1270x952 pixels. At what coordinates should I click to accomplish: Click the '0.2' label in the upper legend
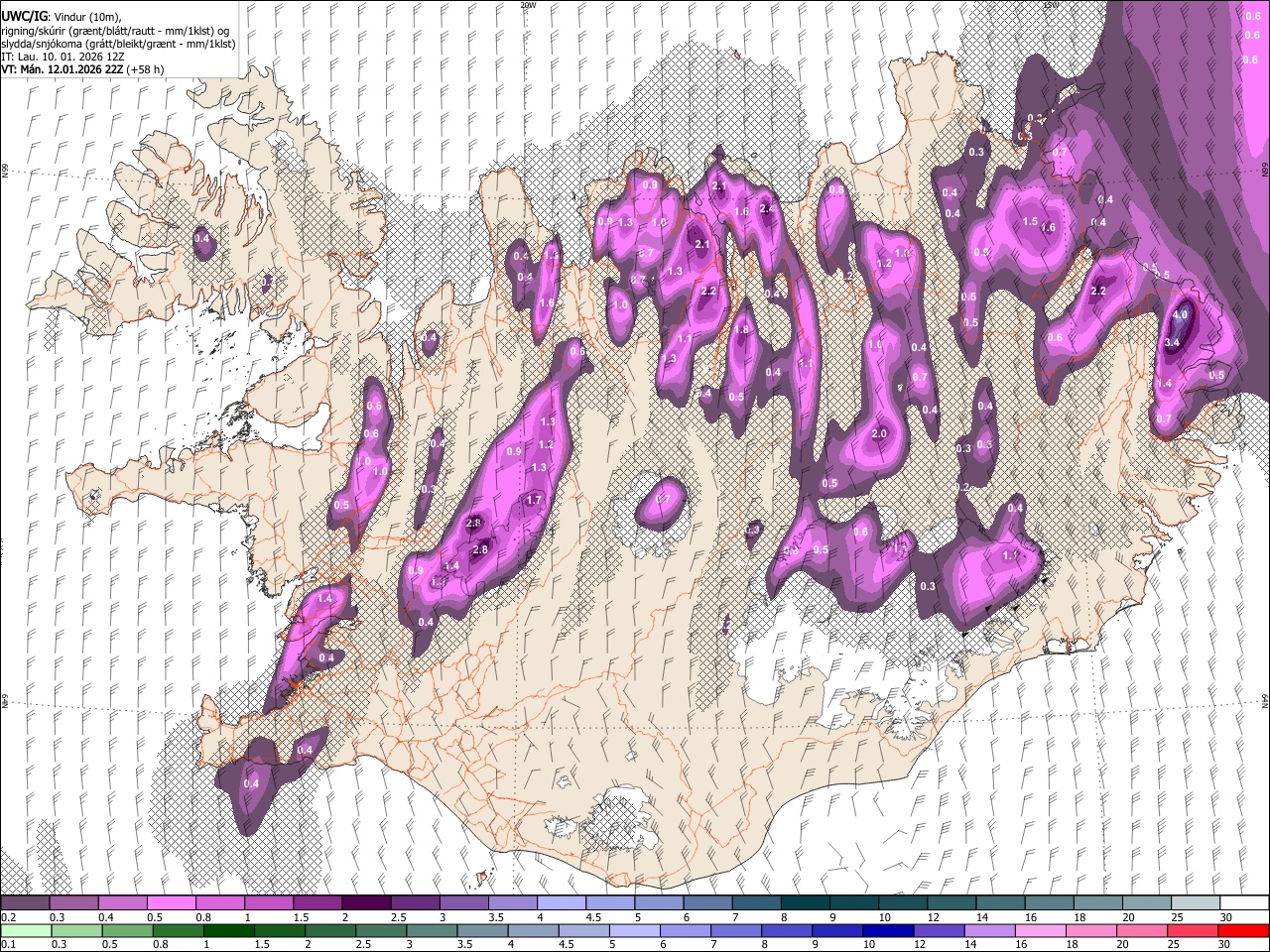coord(8,917)
